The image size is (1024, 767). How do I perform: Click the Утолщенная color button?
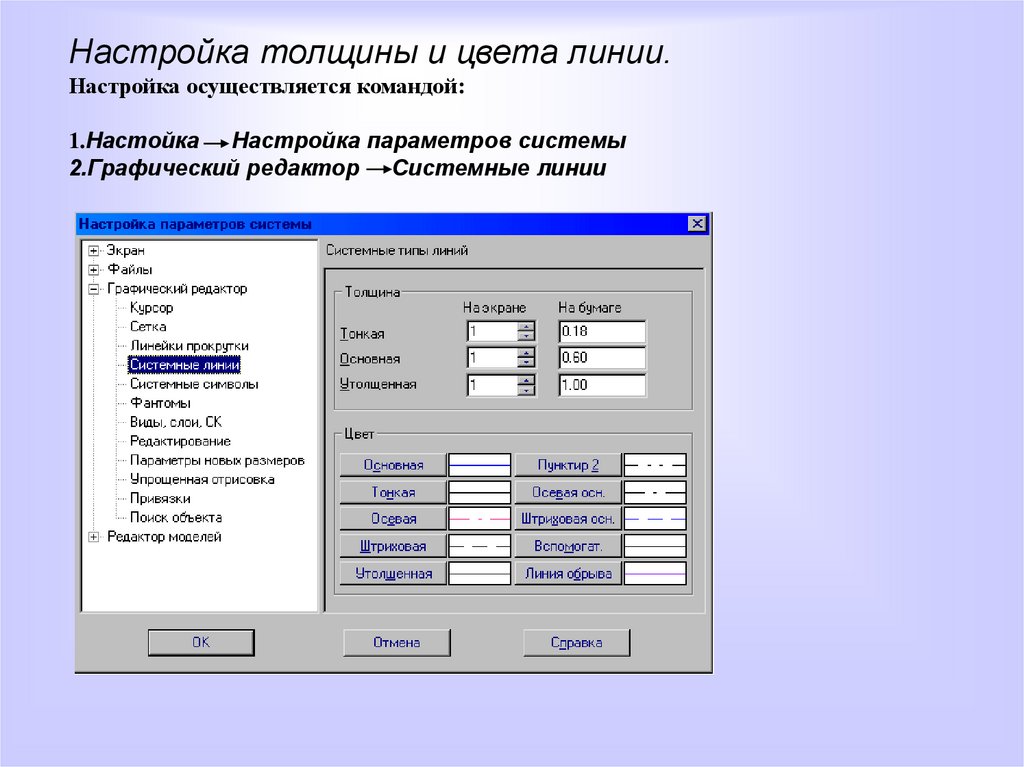tap(393, 574)
